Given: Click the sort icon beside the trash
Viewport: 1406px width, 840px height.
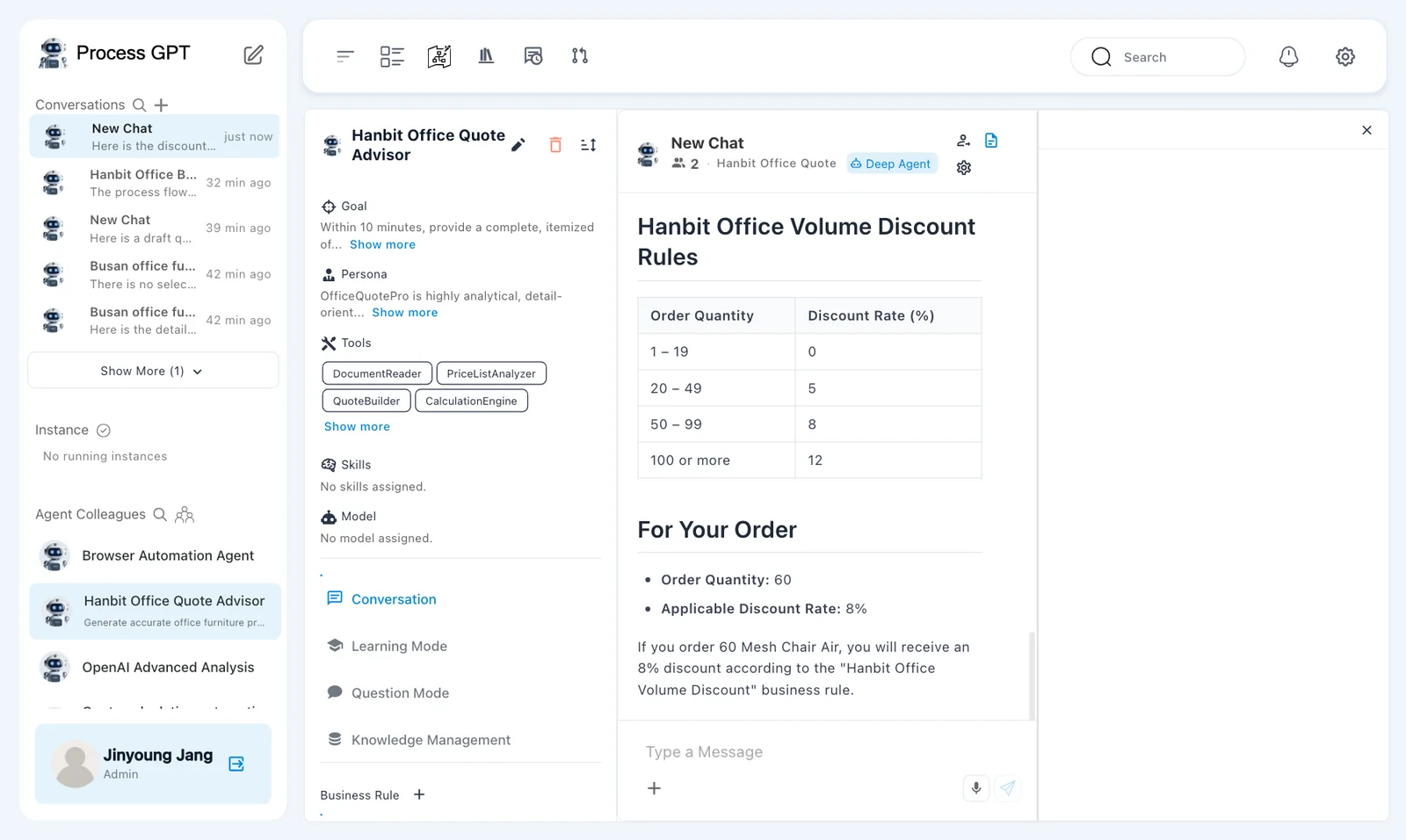Looking at the screenshot, I should [589, 145].
